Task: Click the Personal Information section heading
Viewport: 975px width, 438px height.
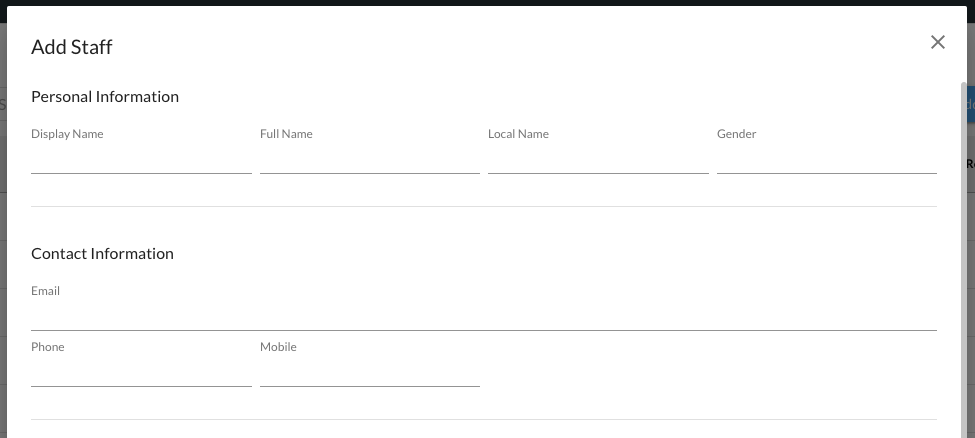Action: 105,97
